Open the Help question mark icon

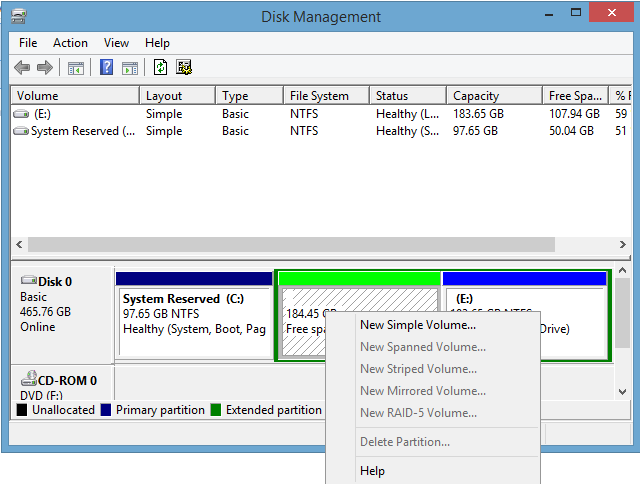(107, 67)
